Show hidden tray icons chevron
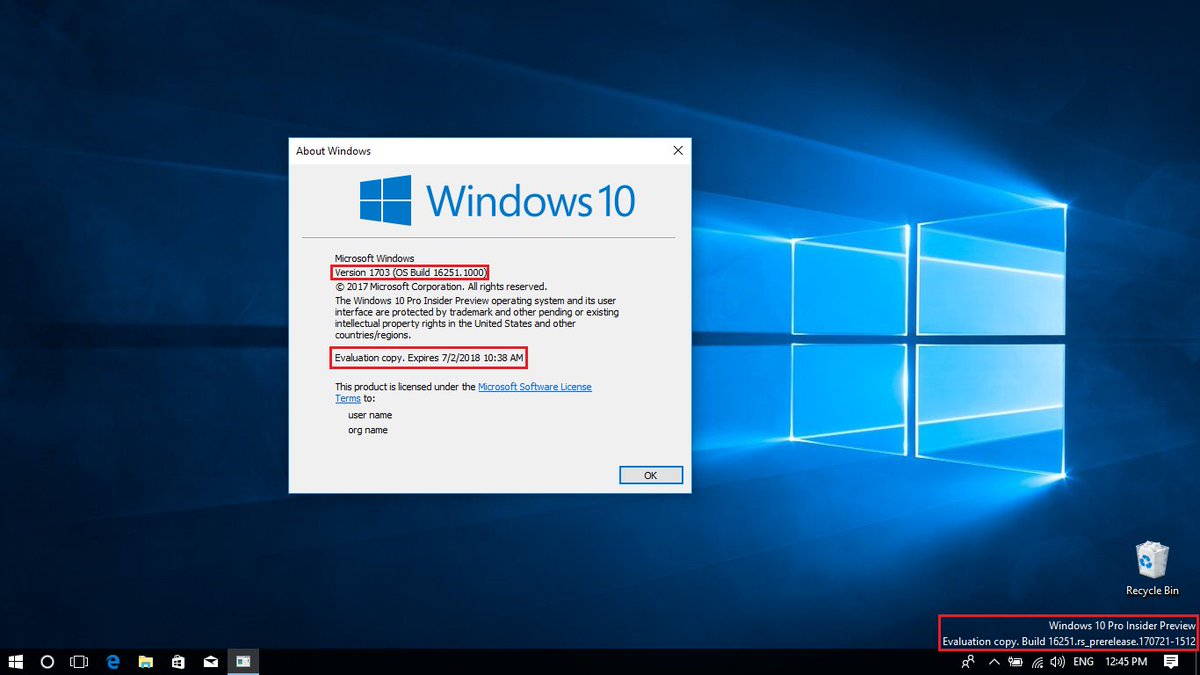 pos(993,662)
